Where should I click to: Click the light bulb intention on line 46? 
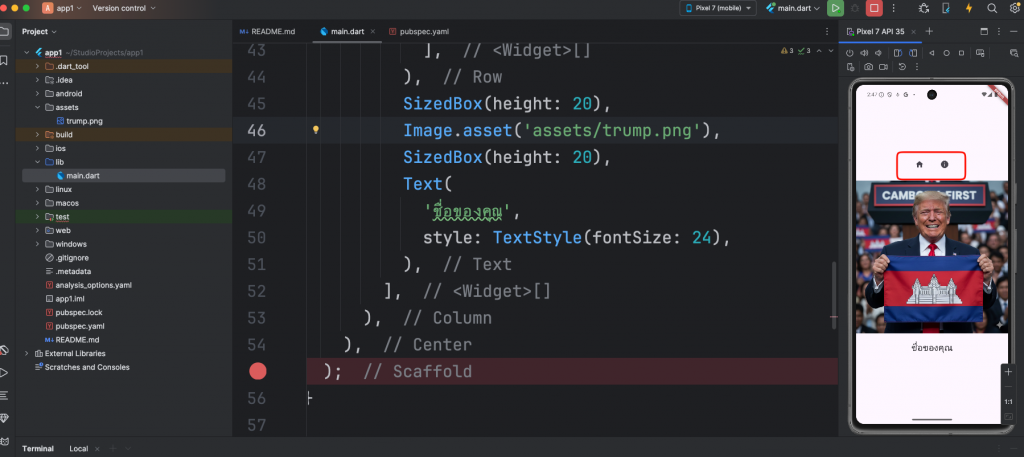[x=315, y=130]
